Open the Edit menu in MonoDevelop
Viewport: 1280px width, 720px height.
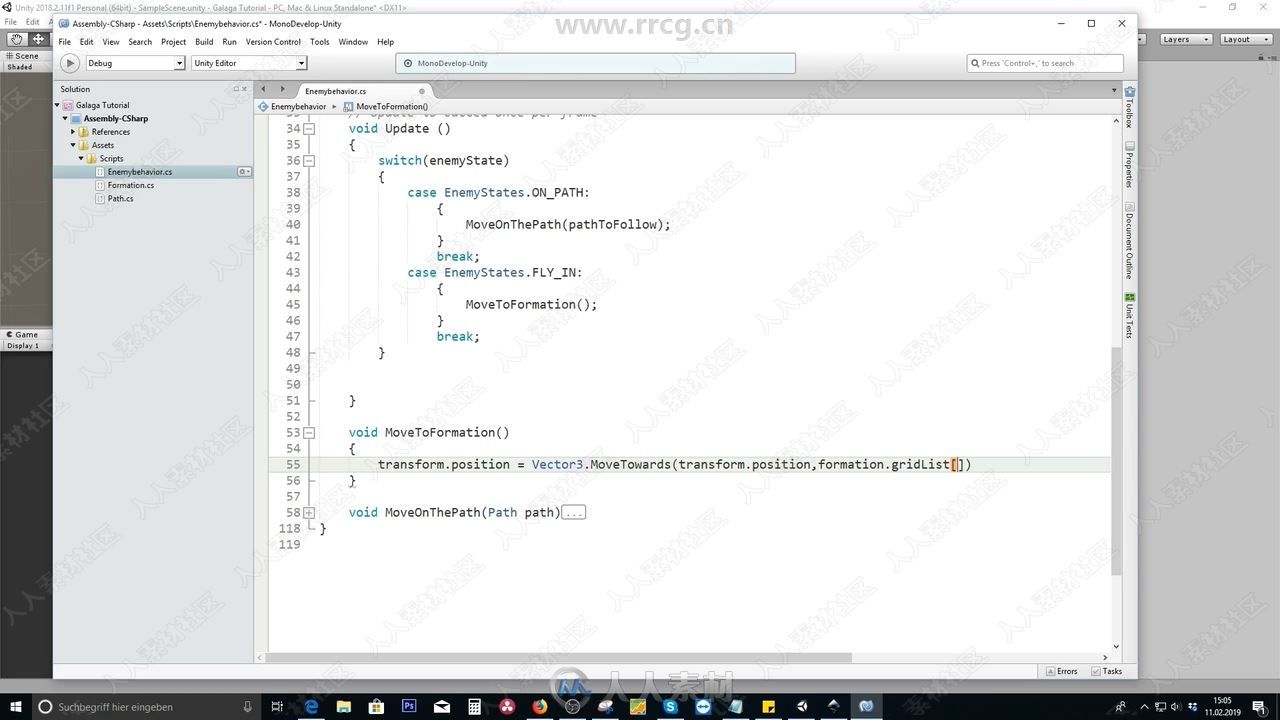coord(87,42)
